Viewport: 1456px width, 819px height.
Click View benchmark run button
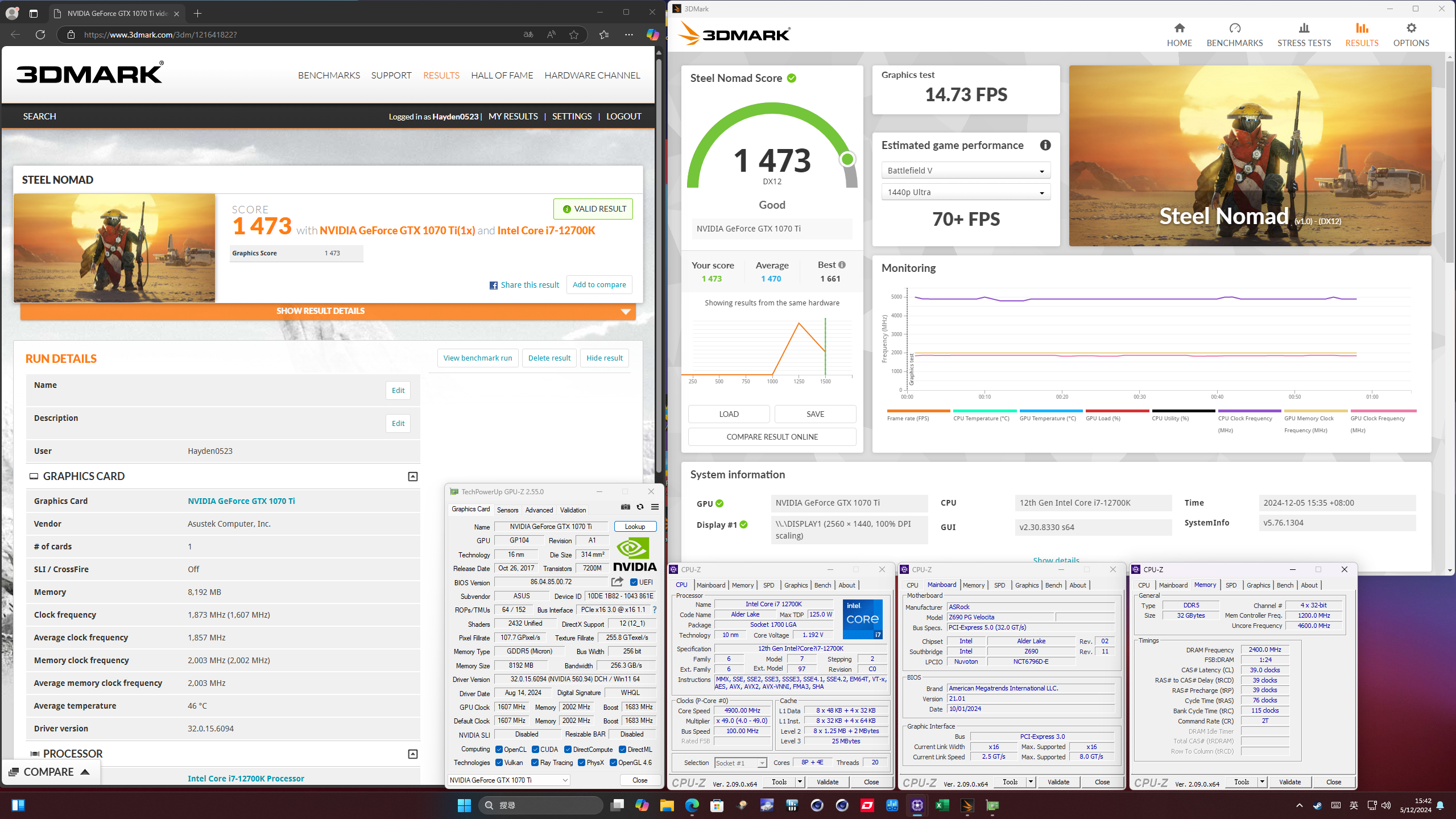[478, 358]
